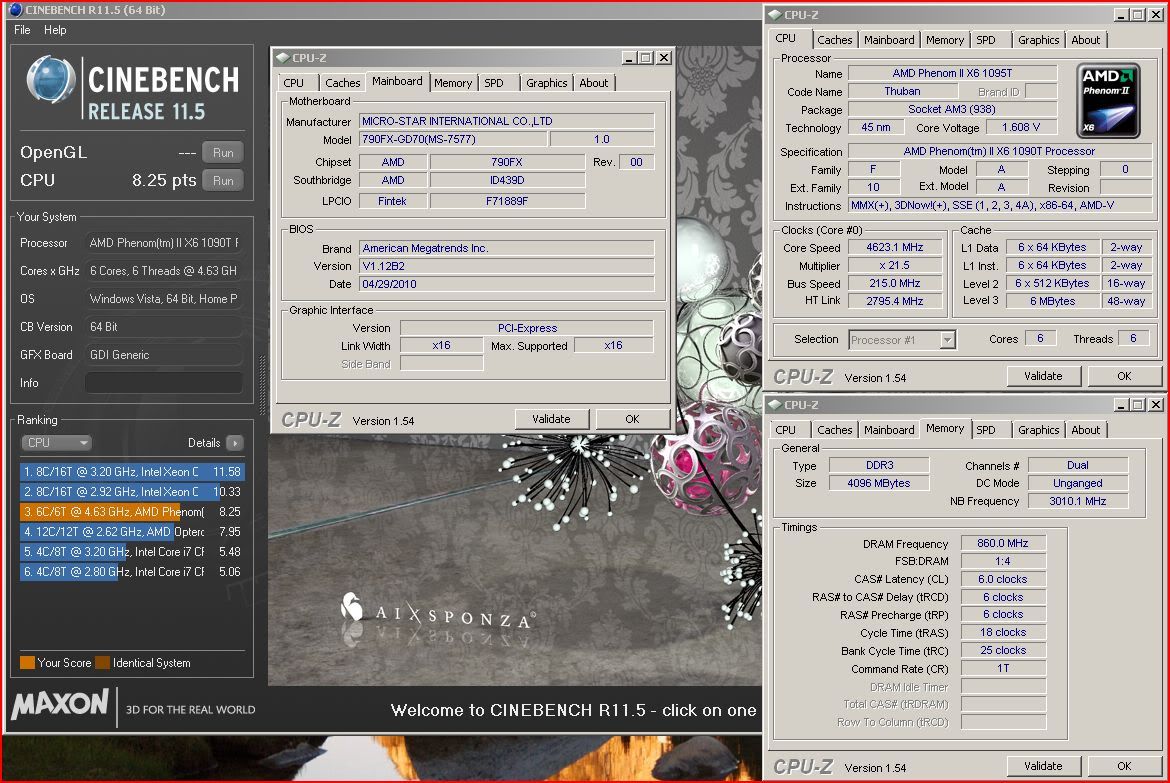The width and height of the screenshot is (1170, 783).
Task: Open the Mainboard tab in the top-right CPU-Z window
Action: point(889,40)
